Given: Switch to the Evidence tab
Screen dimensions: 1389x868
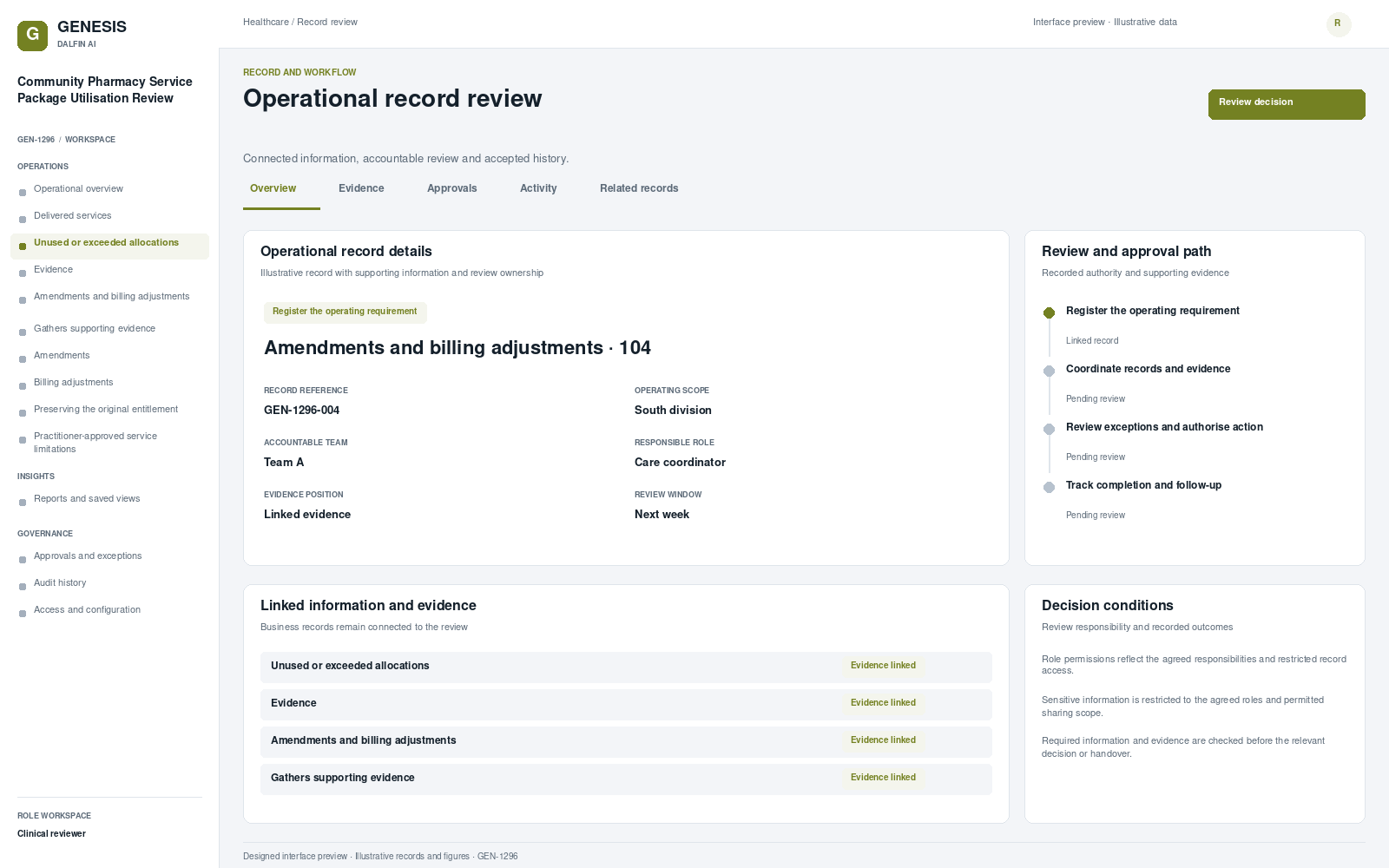Looking at the screenshot, I should 361,188.
